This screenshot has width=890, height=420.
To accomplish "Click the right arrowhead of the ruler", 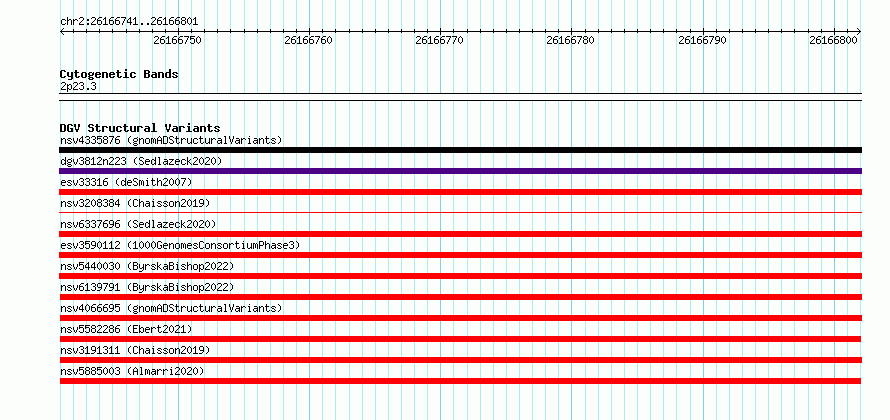I will pos(859,32).
